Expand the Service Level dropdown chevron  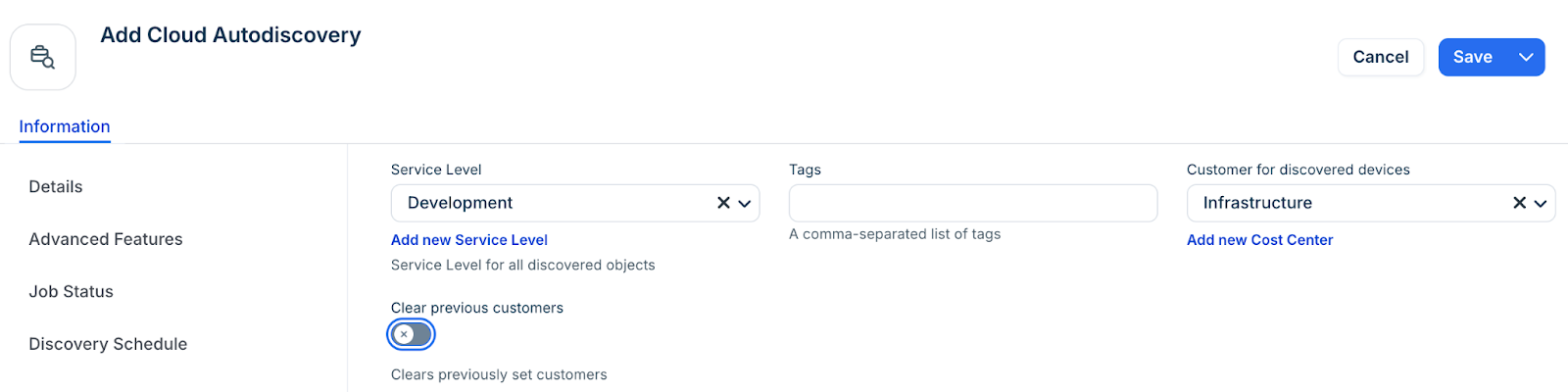click(745, 203)
